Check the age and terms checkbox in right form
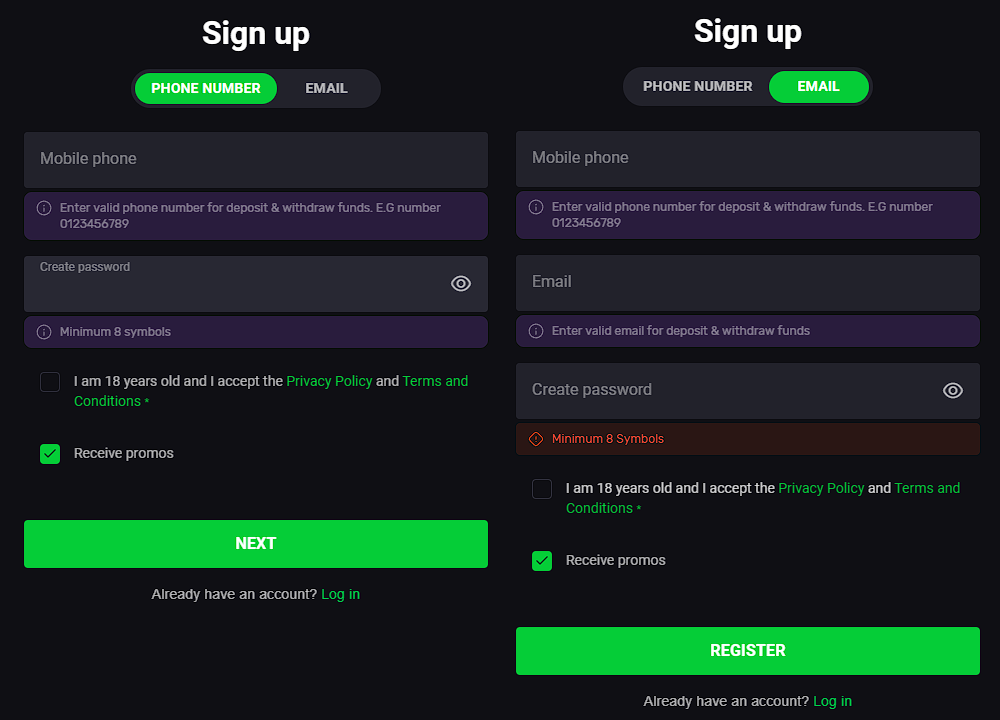This screenshot has height=720, width=1000. pos(542,488)
